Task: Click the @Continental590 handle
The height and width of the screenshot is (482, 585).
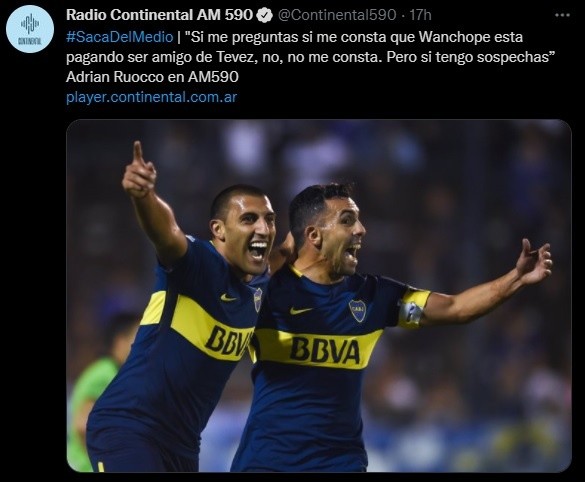Action: (x=337, y=15)
